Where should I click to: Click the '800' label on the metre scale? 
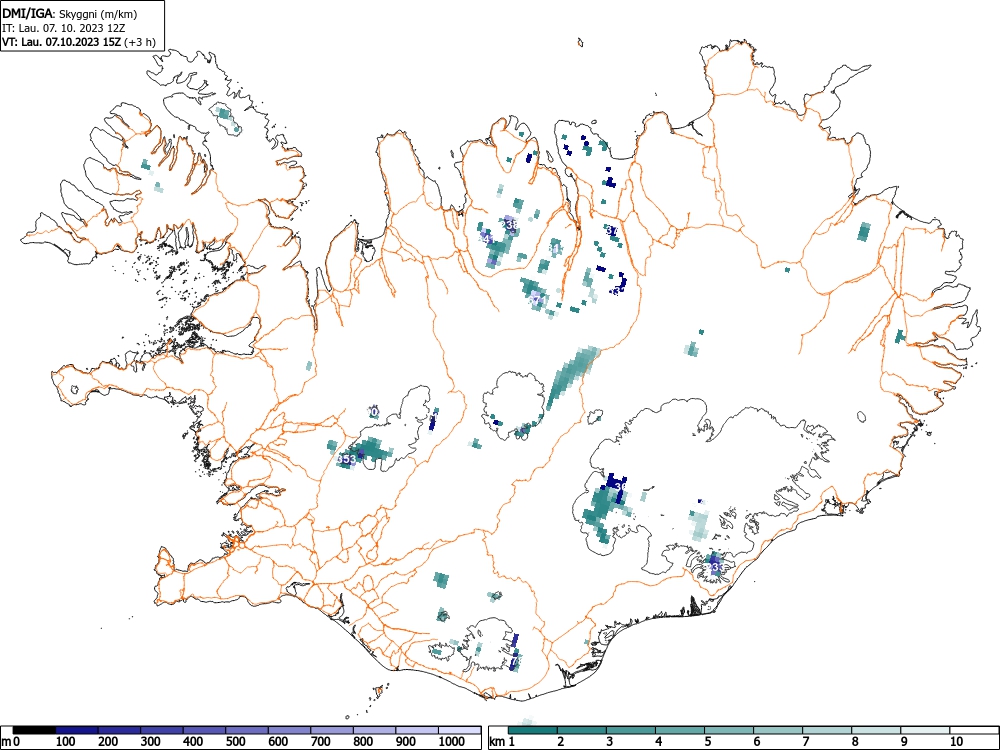(364, 742)
